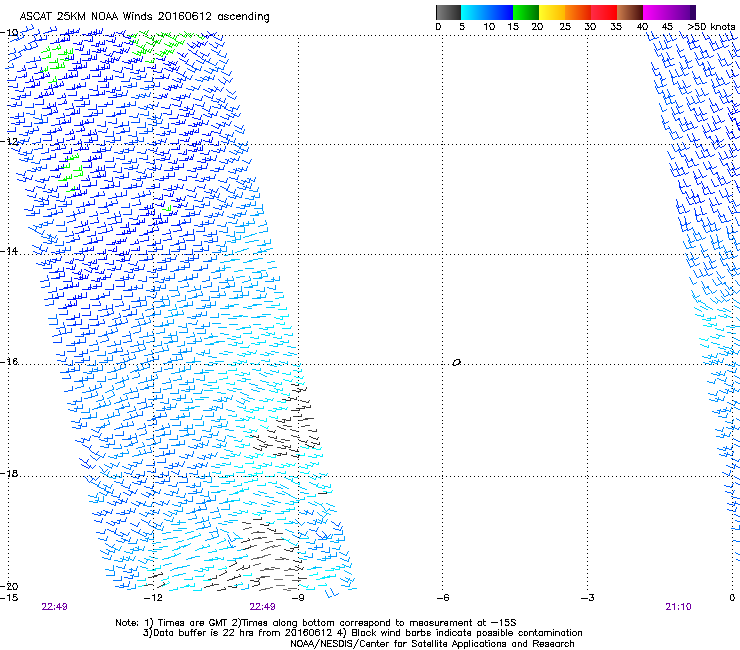
Task: Click the latitude label -16
Action: [9, 362]
